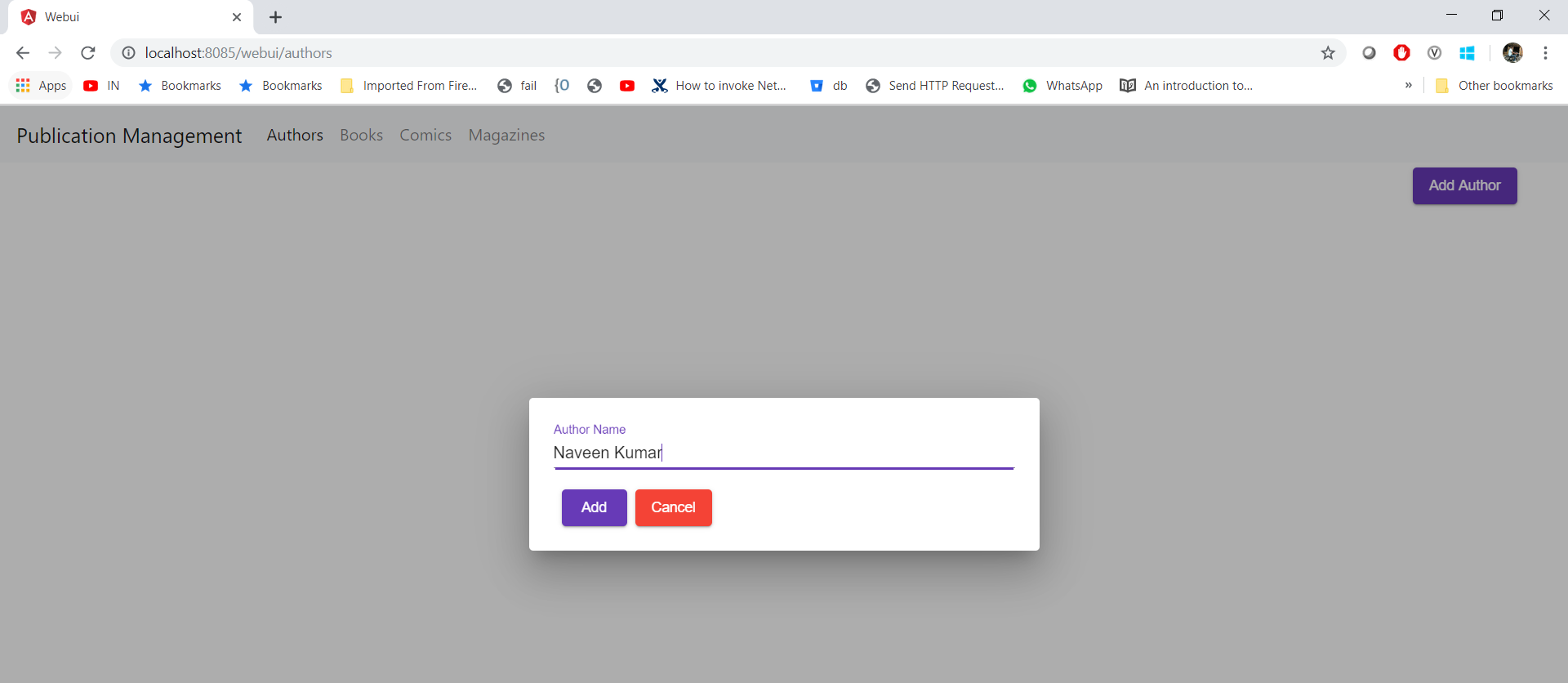The width and height of the screenshot is (1568, 683).
Task: Click the Windows logo extension icon
Action: [1467, 53]
